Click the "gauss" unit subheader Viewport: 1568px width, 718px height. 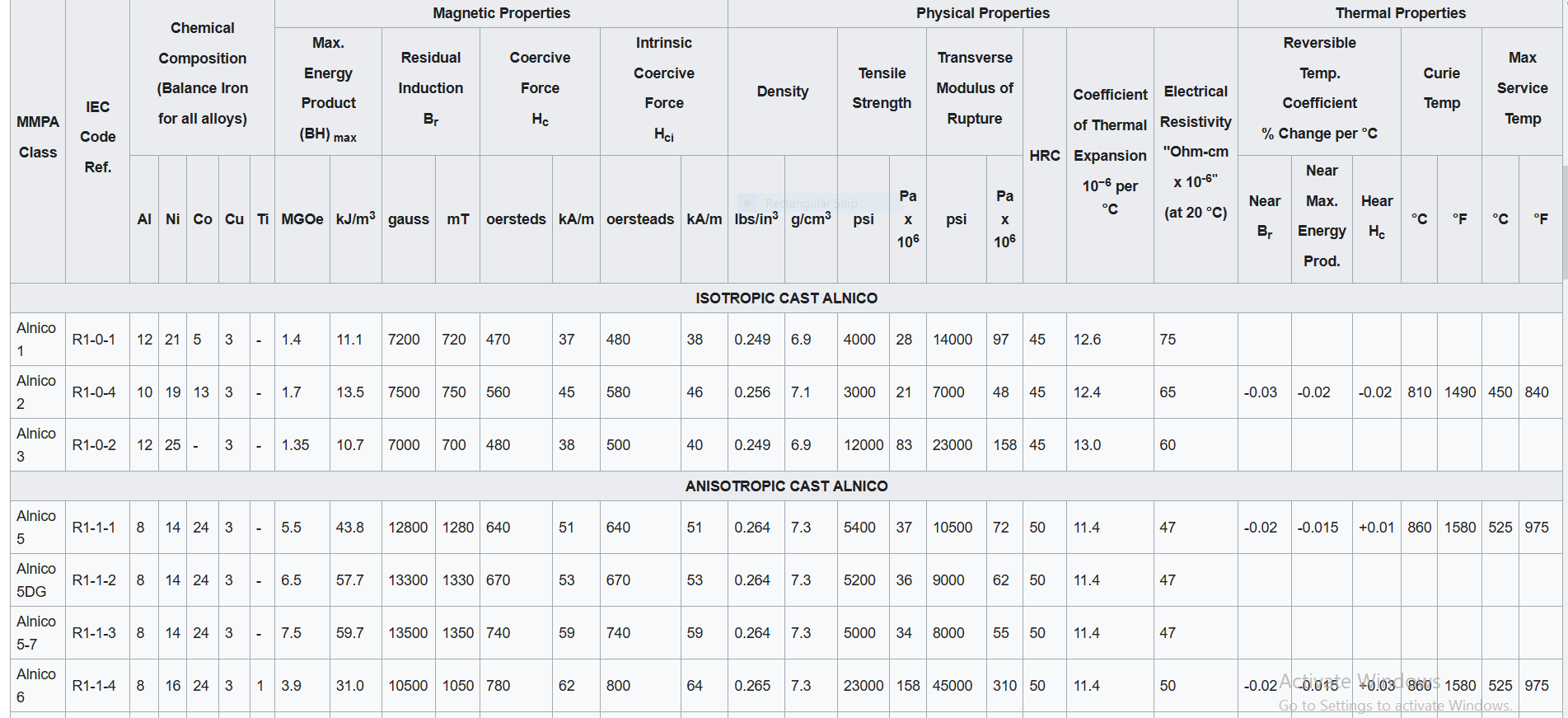pos(409,219)
